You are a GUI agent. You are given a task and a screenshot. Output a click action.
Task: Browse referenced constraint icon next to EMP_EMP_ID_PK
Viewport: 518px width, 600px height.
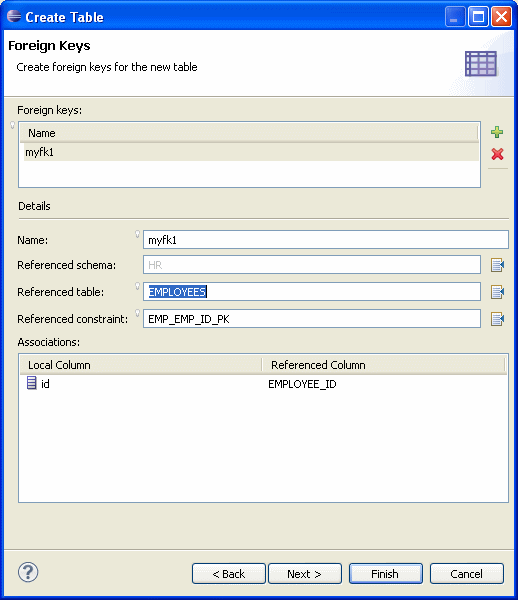[497, 319]
